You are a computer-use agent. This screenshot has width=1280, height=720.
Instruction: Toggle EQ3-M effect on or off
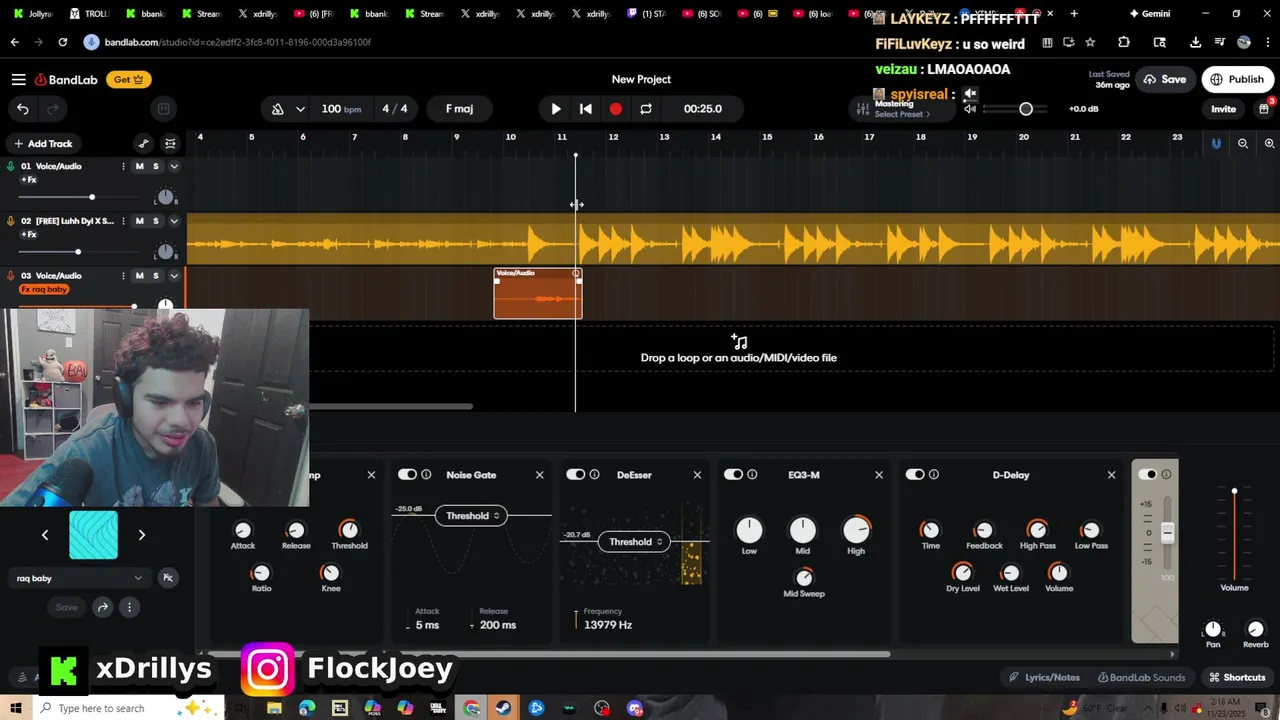pyautogui.click(x=733, y=475)
